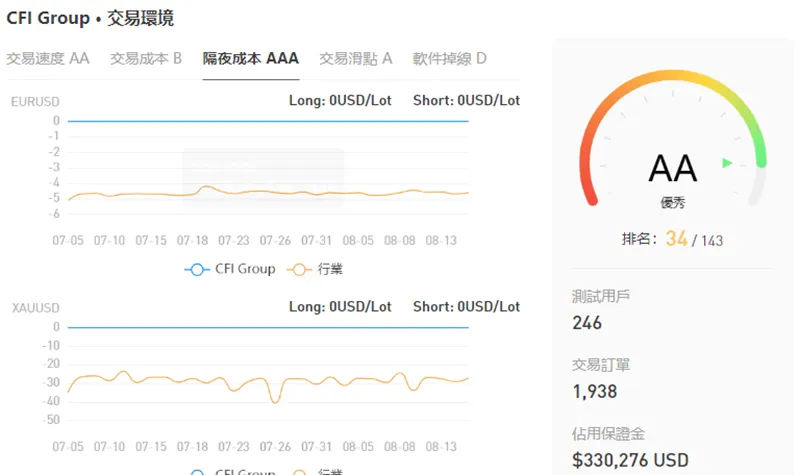The width and height of the screenshot is (799, 475).
Task: Click XAUUSD Short: 0USD/Lot value
Action: 466,306
